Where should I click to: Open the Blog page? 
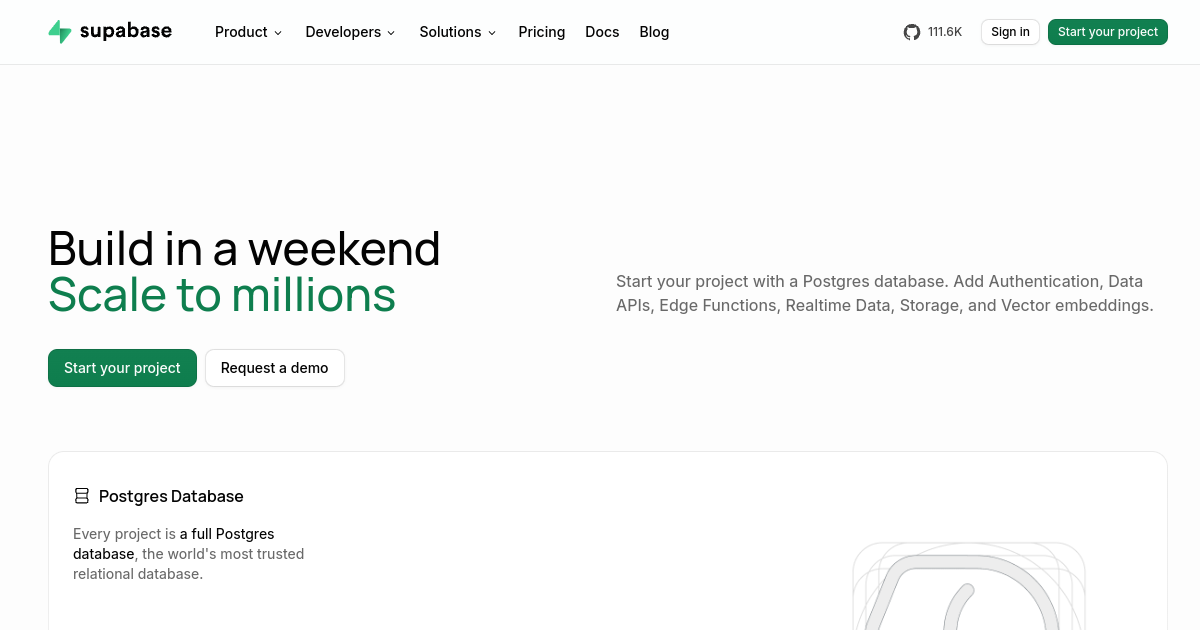(654, 32)
